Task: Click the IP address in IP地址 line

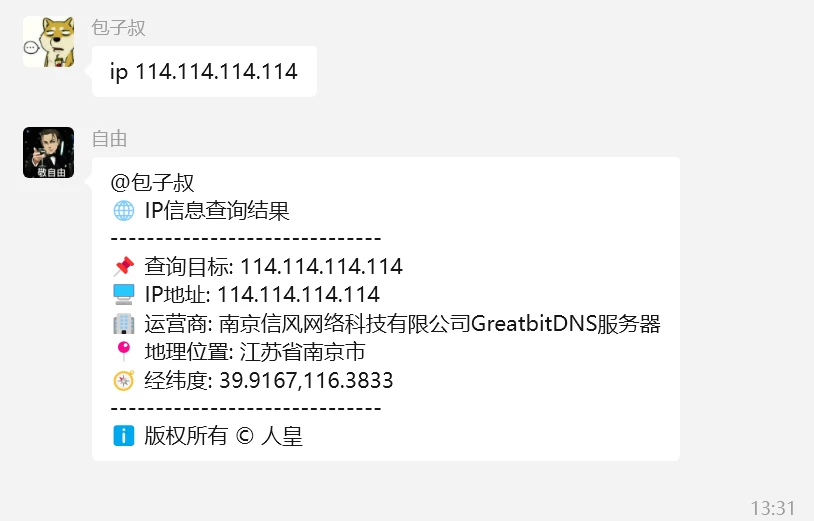Action: (x=299, y=294)
